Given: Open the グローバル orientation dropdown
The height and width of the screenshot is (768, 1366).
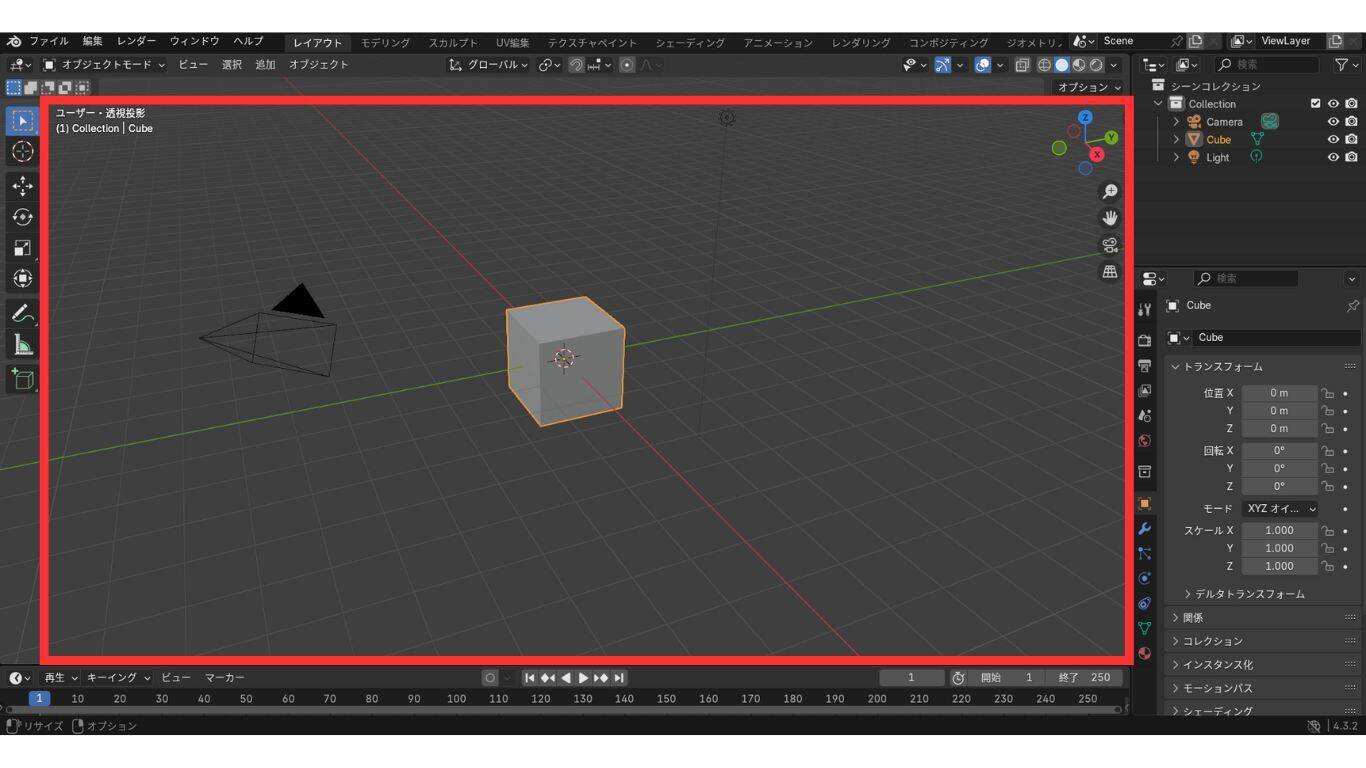Looking at the screenshot, I should 488,65.
